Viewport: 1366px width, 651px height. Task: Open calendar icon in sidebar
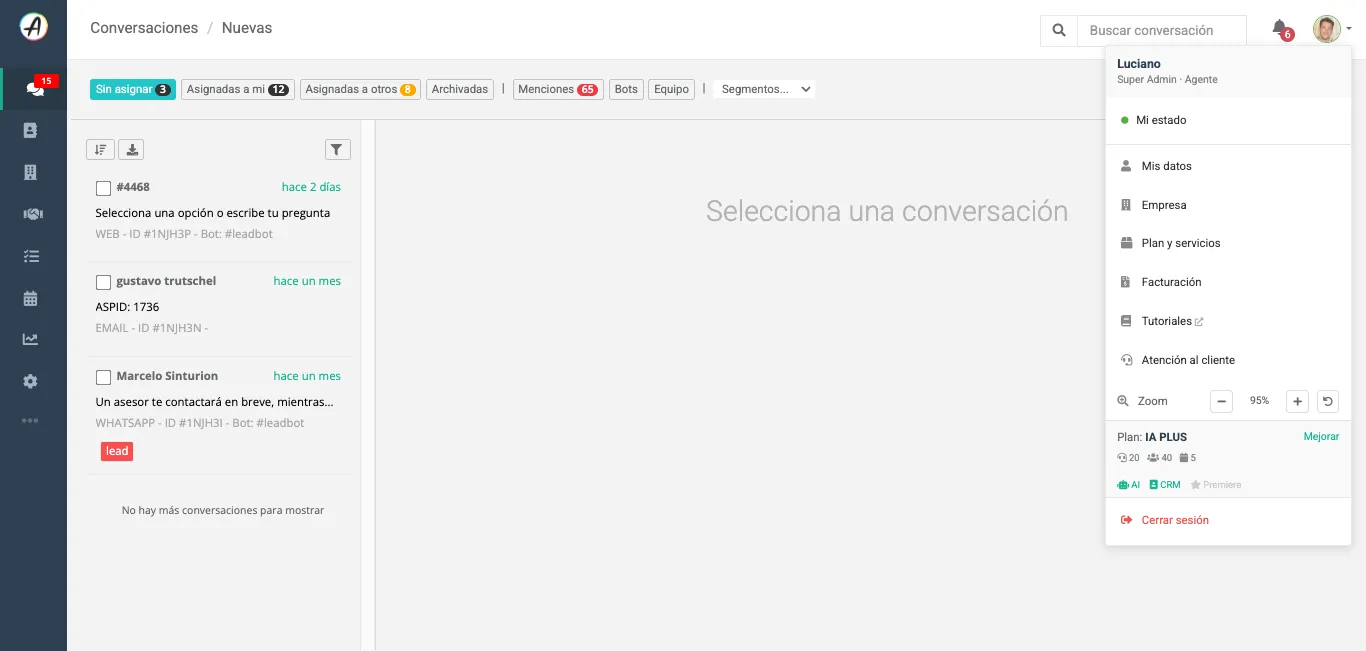[30, 298]
